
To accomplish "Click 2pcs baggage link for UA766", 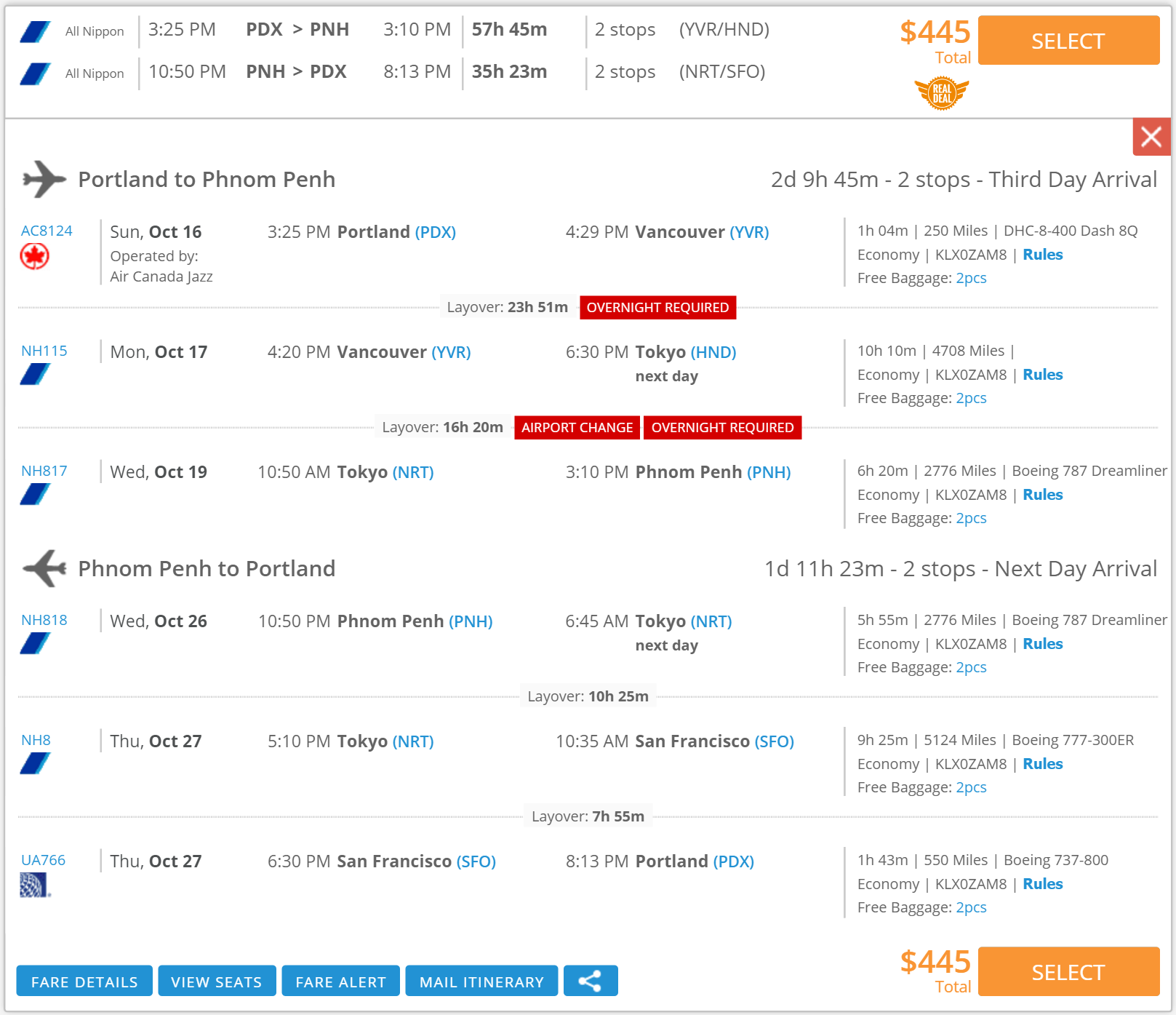I will (971, 907).
